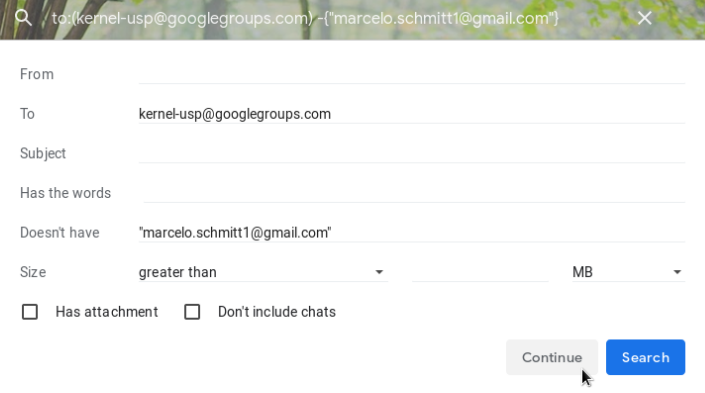The width and height of the screenshot is (705, 393).
Task: Click the To field with kernel-usp address
Action: coord(411,114)
